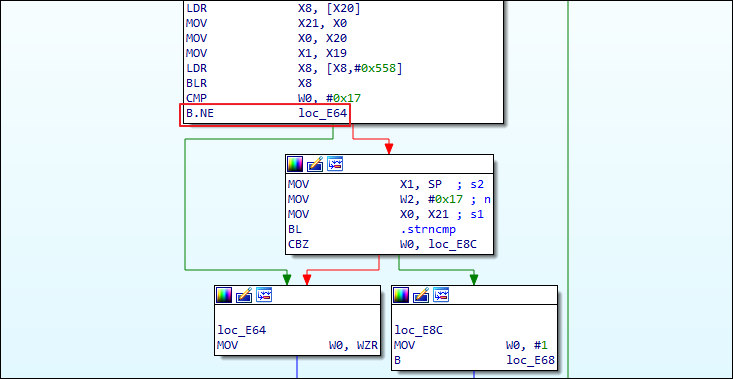
Task: Select the line 'MOV X1, X19'
Action: (x=266, y=53)
